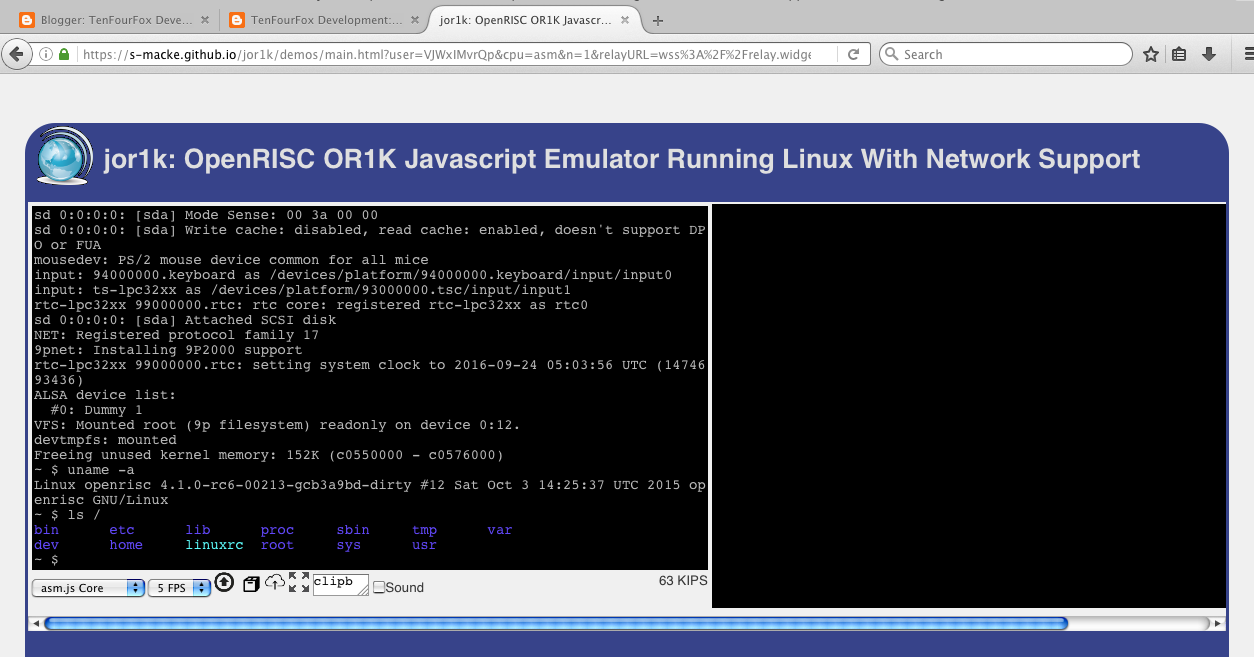This screenshot has width=1254, height=657.
Task: Go back with the browser back arrow
Action: (x=17, y=55)
